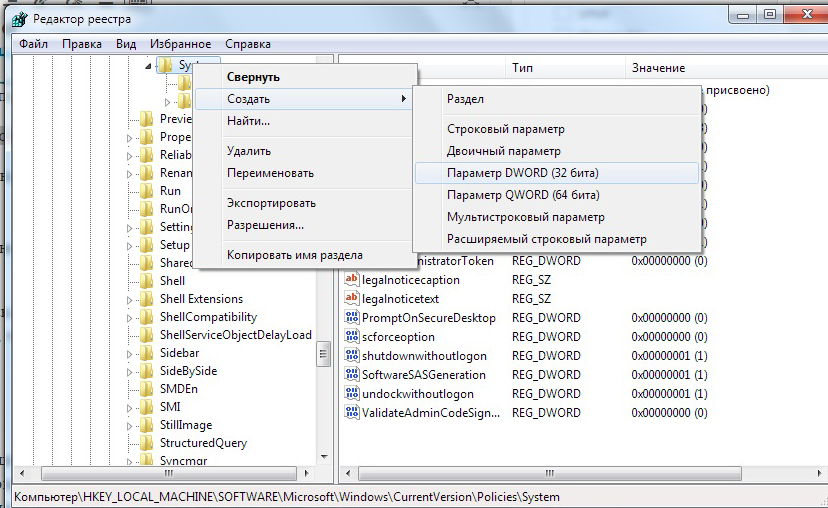Expand the SMI key
The height and width of the screenshot is (508, 828).
(129, 408)
